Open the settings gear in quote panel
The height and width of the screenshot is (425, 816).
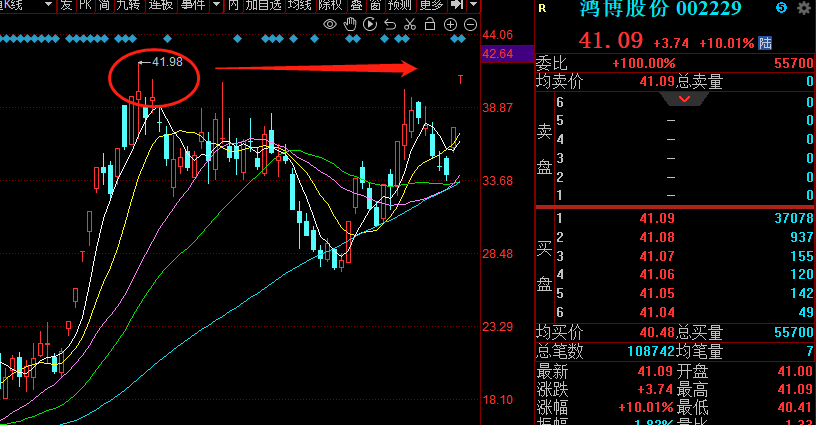805,9
